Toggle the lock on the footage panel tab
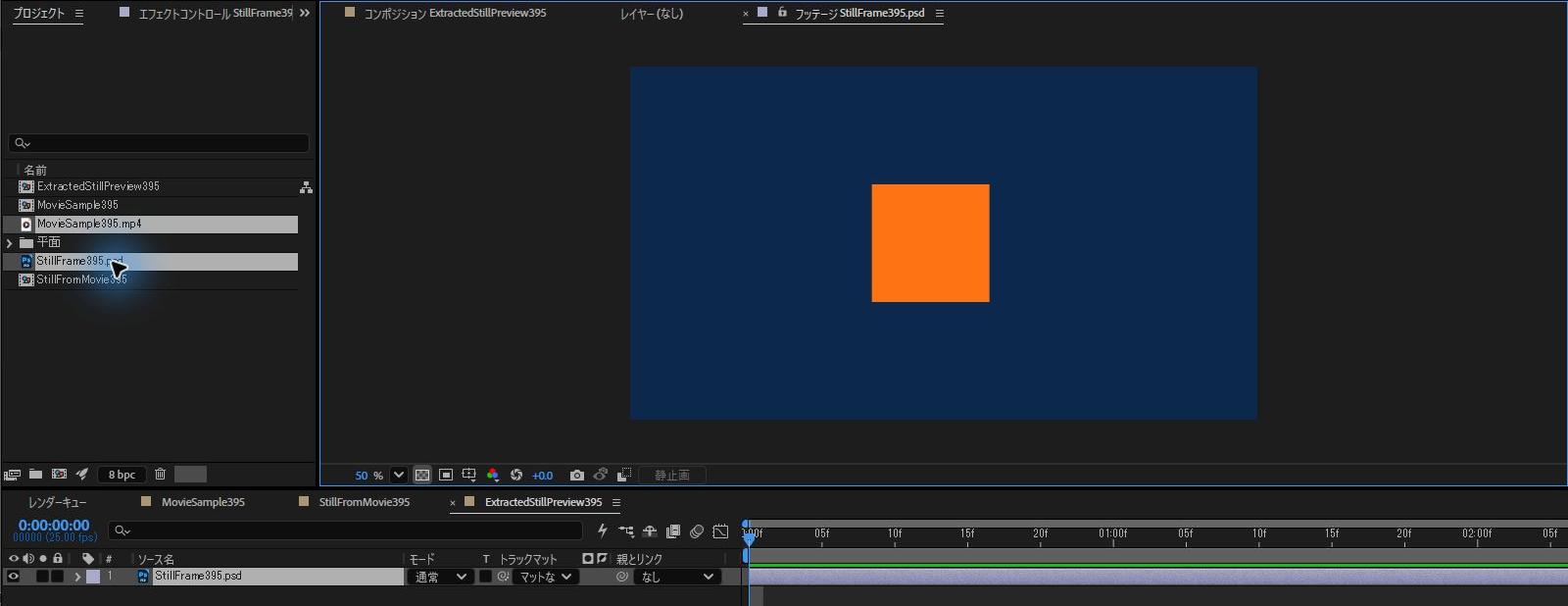Viewport: 1568px width, 606px height. 782,13
